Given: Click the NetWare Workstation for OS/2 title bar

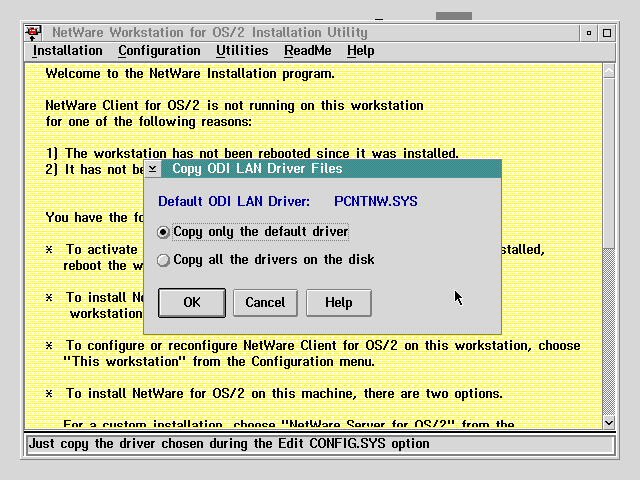Looking at the screenshot, I should pyautogui.click(x=310, y=33).
